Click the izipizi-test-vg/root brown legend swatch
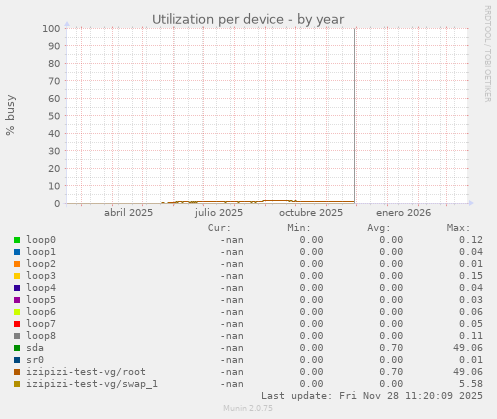 [17, 372]
